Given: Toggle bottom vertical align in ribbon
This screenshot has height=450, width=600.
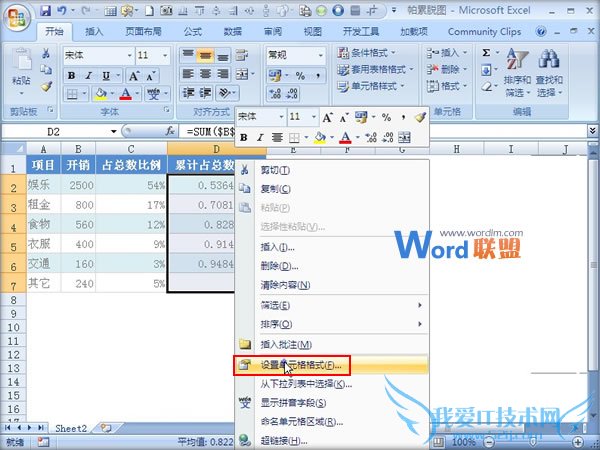Looking at the screenshot, I should [x=223, y=56].
